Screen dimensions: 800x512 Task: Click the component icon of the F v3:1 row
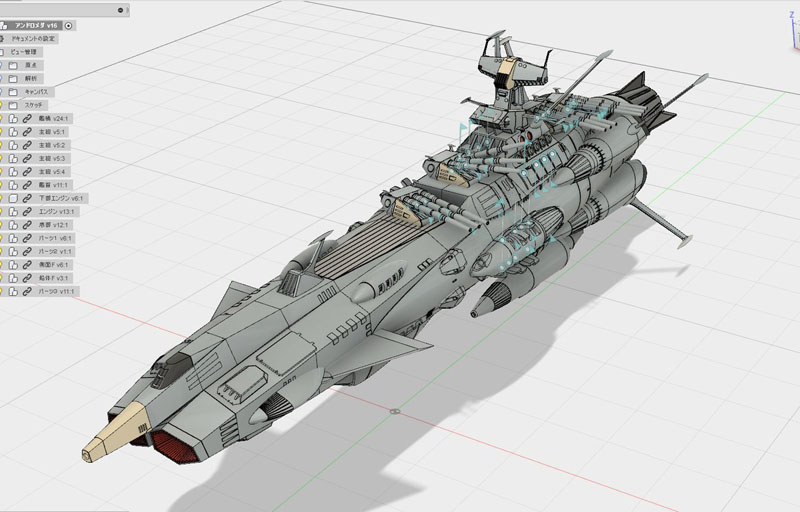(x=14, y=278)
